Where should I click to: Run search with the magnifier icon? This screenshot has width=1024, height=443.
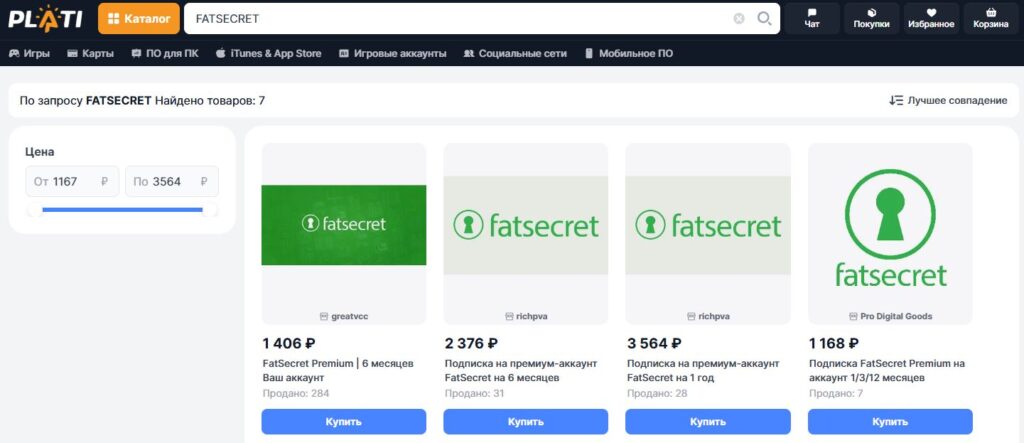pyautogui.click(x=764, y=18)
